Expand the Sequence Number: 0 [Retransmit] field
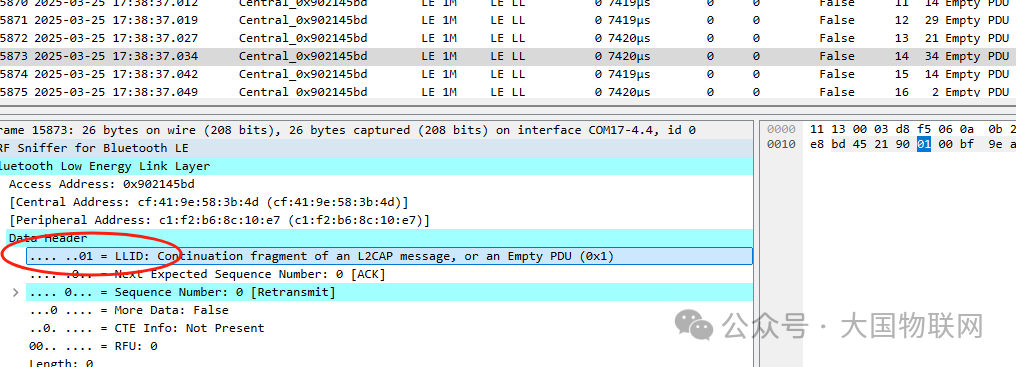This screenshot has width=1016, height=367. (x=16, y=292)
